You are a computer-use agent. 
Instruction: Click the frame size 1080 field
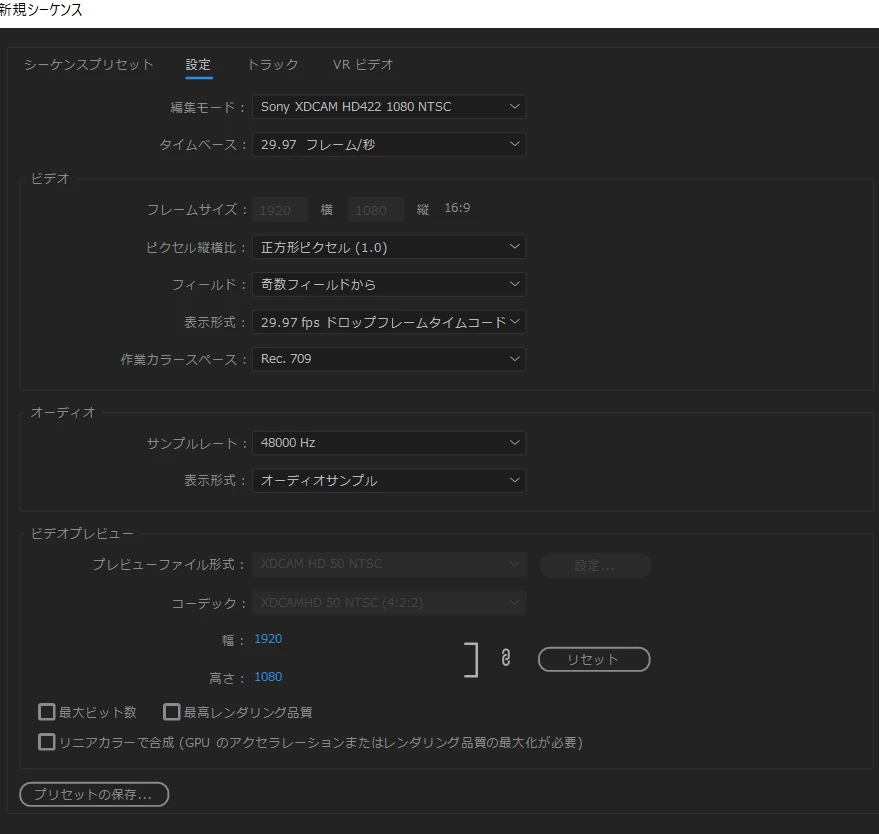[x=376, y=210]
